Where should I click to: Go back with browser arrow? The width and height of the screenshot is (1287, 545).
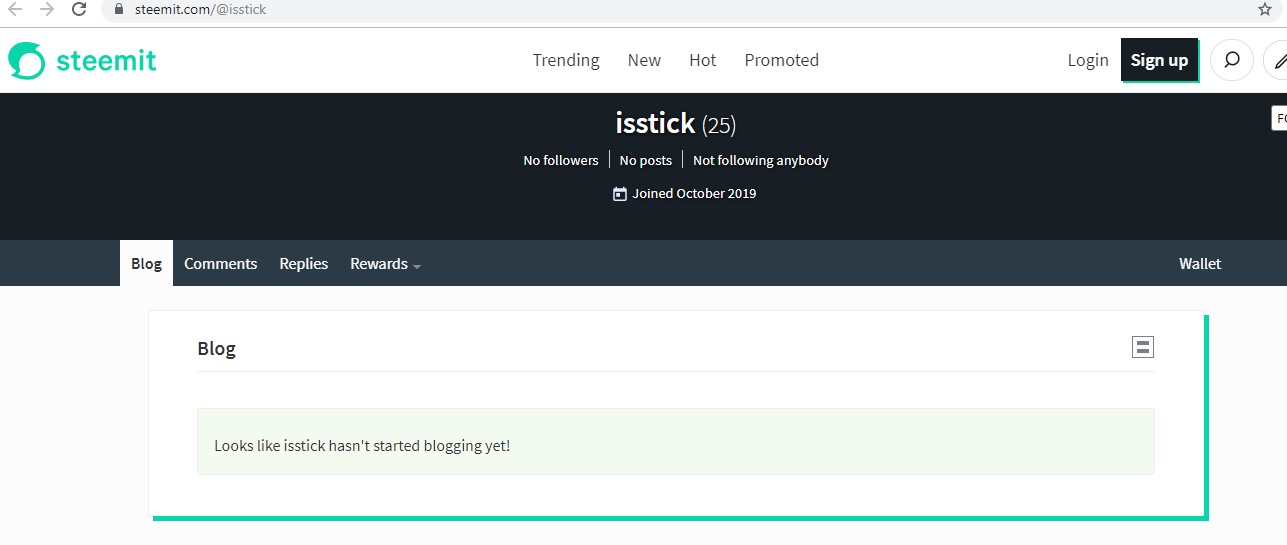[15, 9]
